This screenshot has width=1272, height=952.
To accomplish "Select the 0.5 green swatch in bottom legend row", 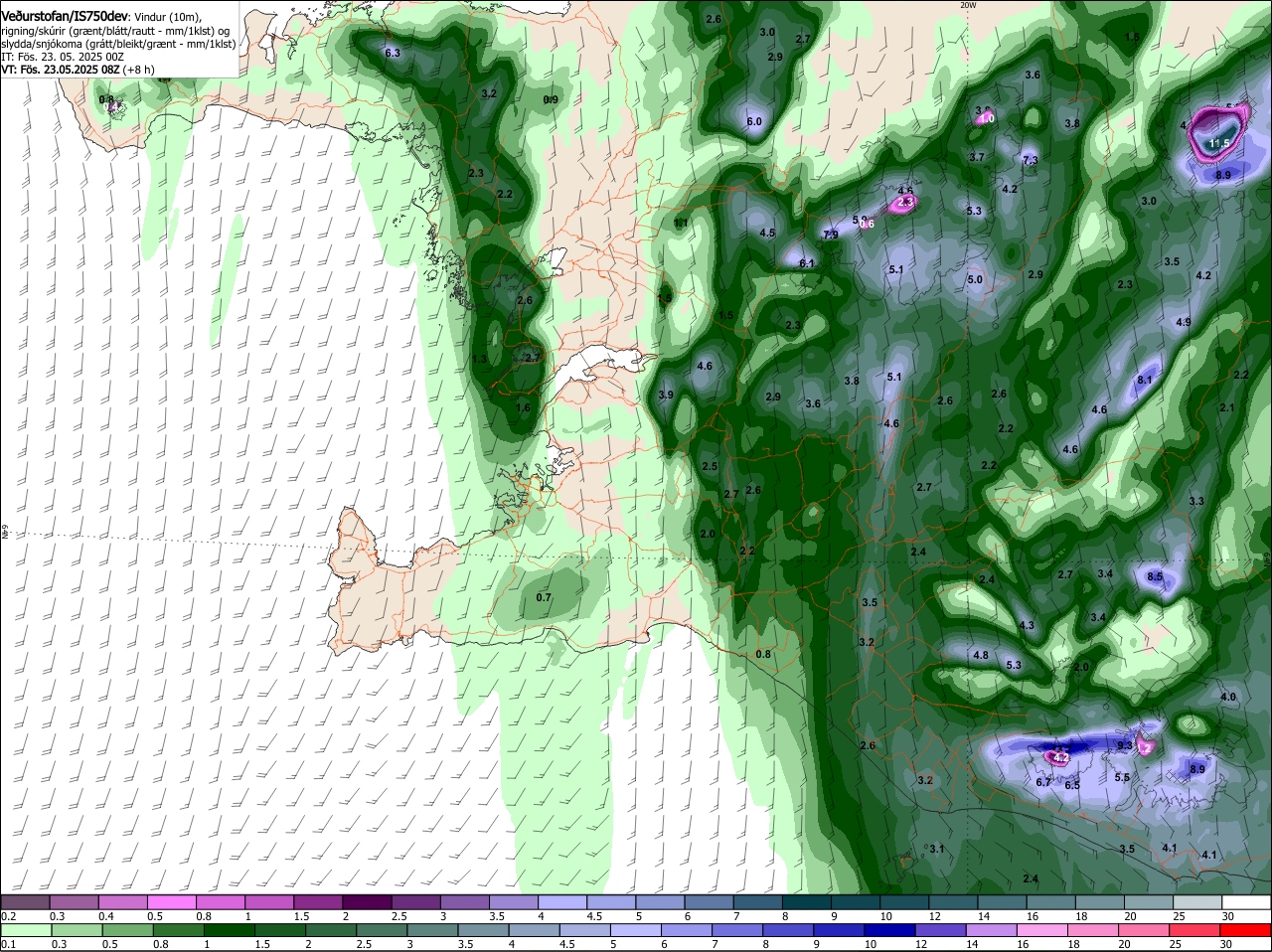I will pyautogui.click(x=129, y=931).
